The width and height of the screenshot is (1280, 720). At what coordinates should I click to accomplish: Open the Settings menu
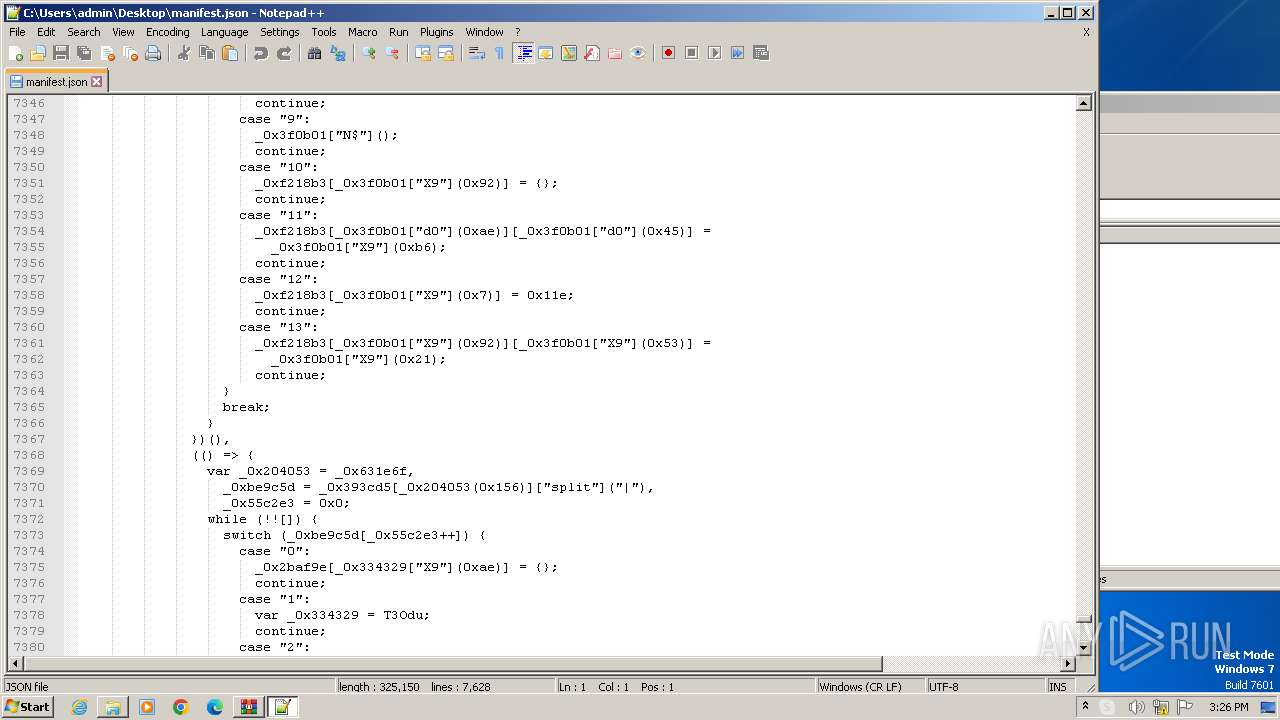coord(280,32)
